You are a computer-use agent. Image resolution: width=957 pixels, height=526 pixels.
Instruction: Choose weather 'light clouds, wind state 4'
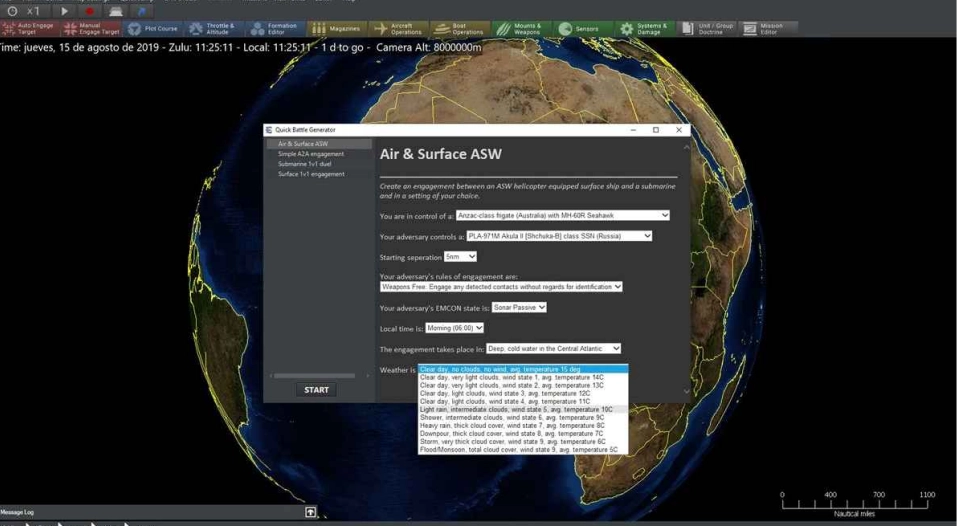tap(523, 402)
